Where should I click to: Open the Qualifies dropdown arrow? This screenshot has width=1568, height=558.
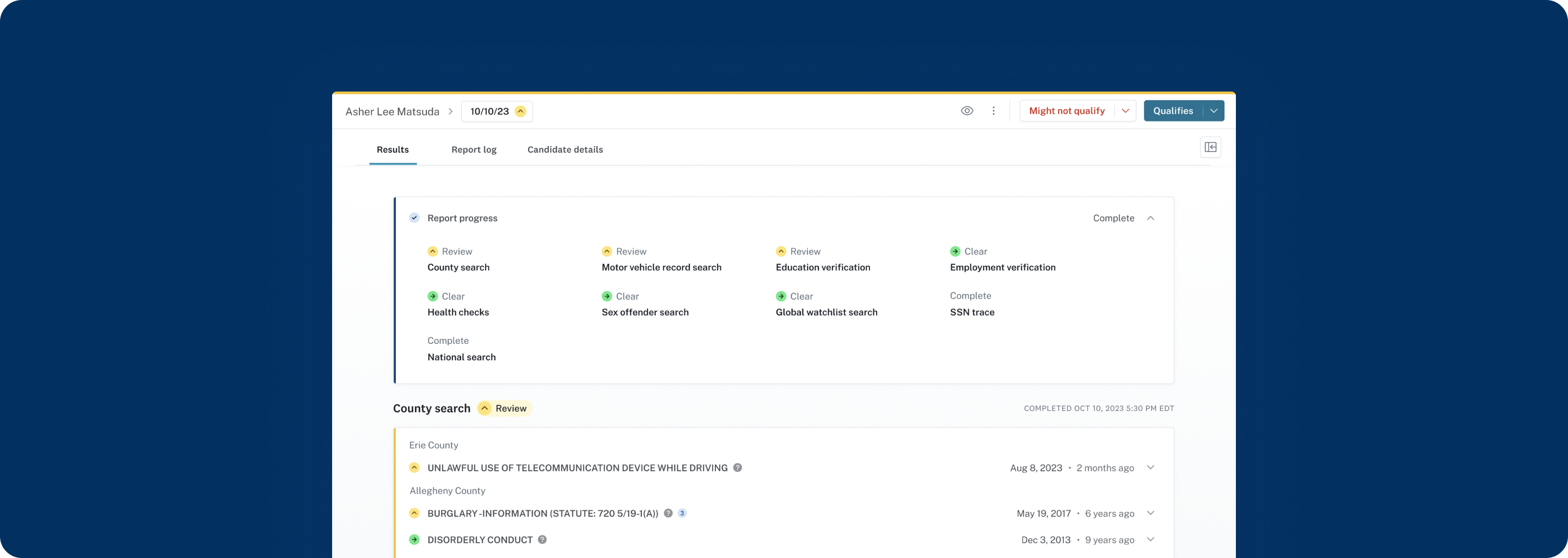1214,110
